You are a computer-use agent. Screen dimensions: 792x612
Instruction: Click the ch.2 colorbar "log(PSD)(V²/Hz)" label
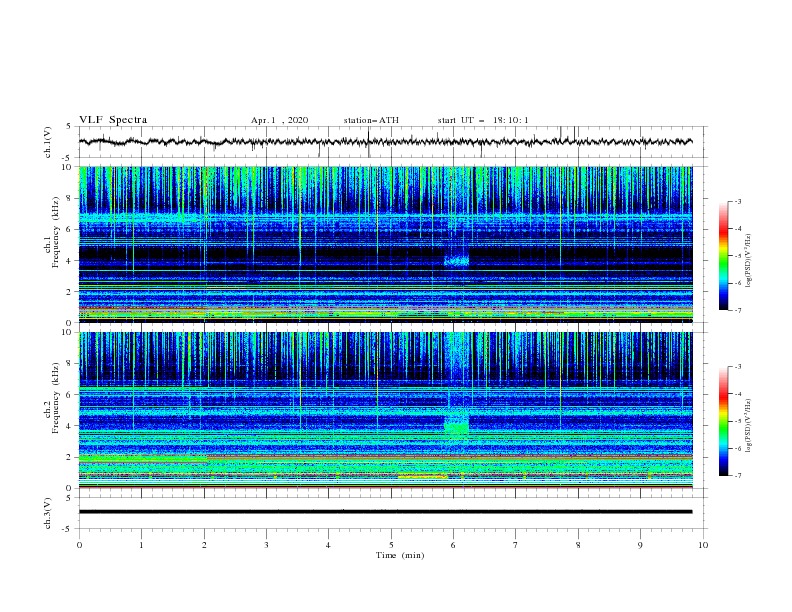(748, 426)
